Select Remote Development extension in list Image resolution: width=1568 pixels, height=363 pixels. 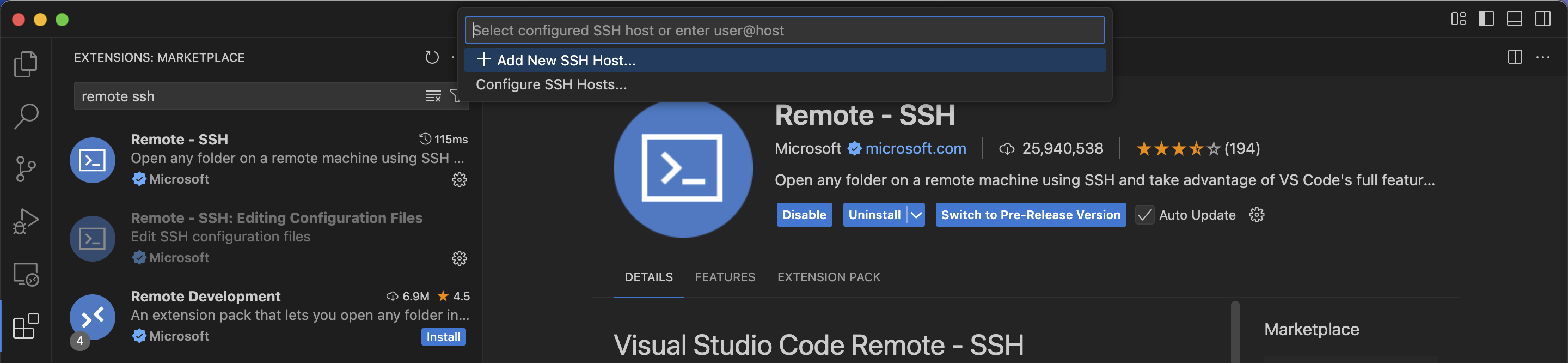tap(268, 317)
